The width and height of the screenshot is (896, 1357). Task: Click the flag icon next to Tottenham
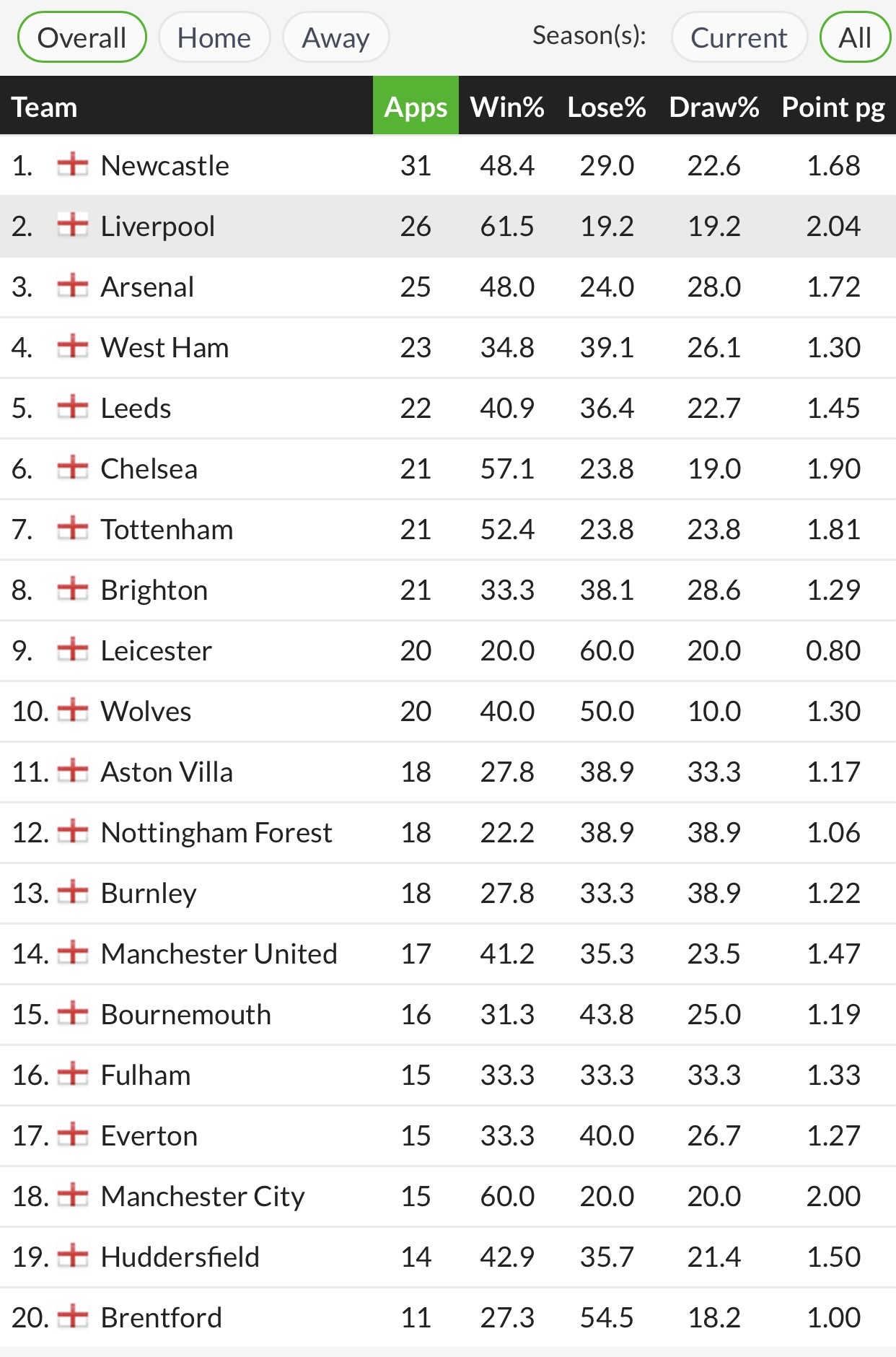(73, 529)
